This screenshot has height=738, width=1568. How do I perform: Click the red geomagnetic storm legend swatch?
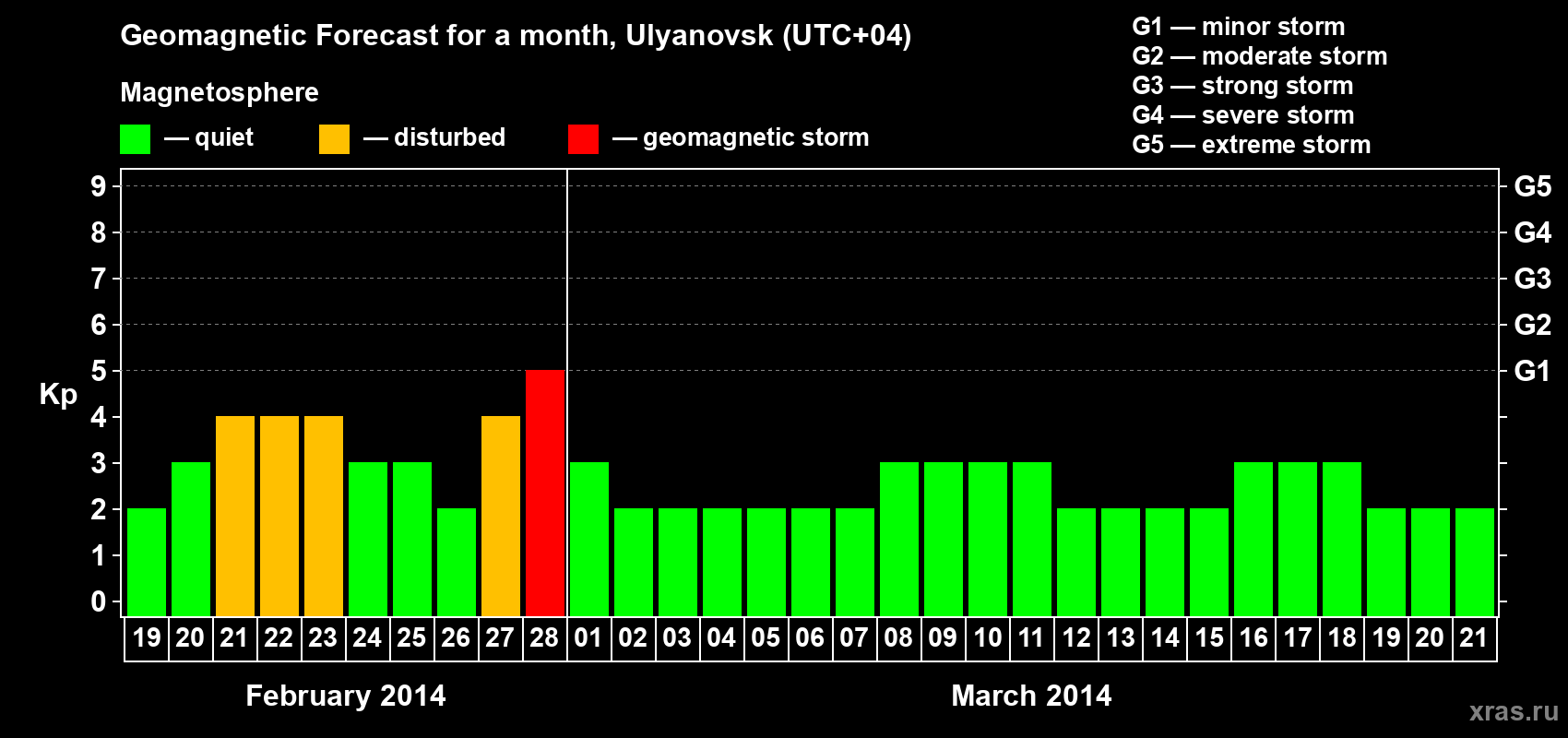click(583, 139)
